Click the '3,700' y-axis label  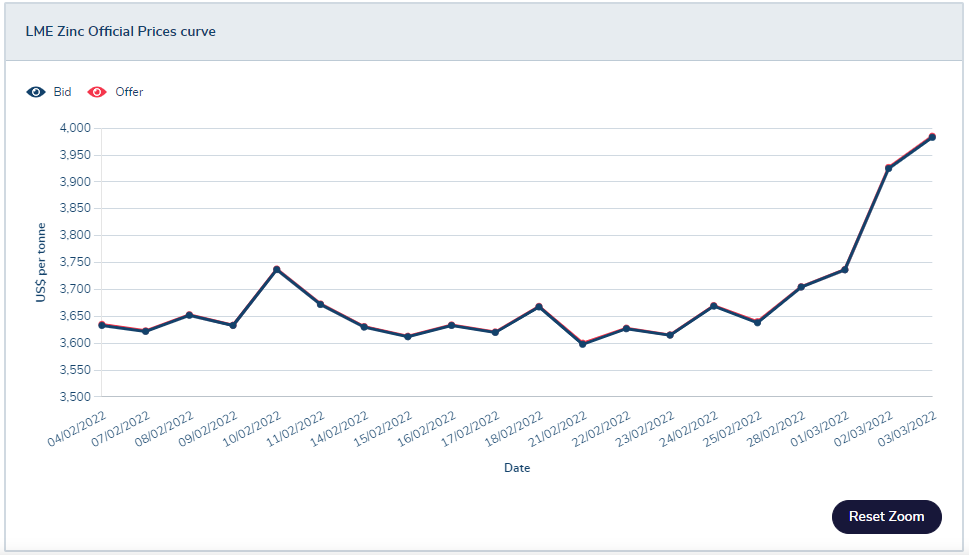(75, 289)
